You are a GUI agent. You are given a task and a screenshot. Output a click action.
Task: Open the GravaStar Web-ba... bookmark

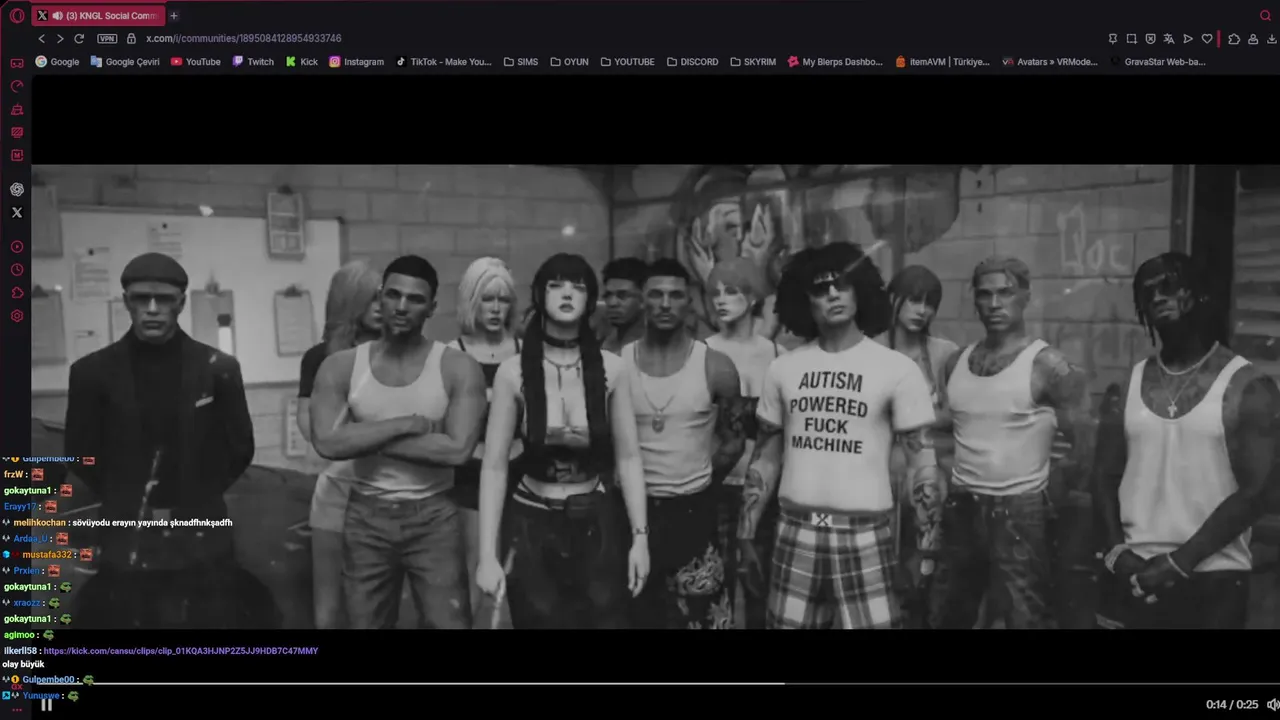pos(1157,61)
